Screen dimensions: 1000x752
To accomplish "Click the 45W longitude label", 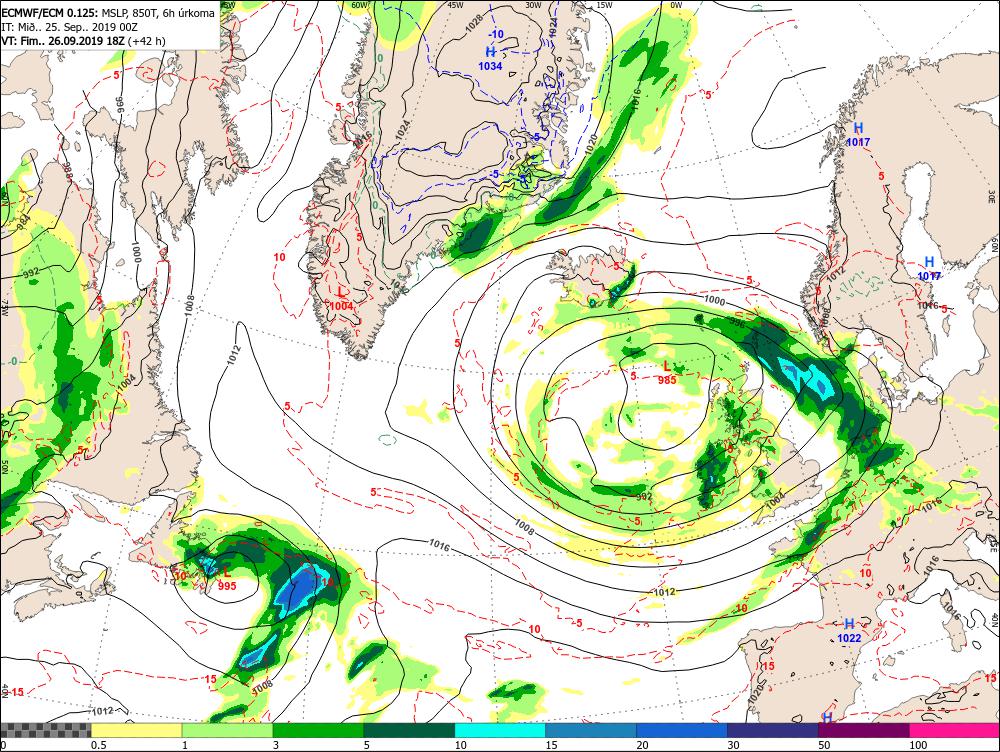I will (455, 5).
